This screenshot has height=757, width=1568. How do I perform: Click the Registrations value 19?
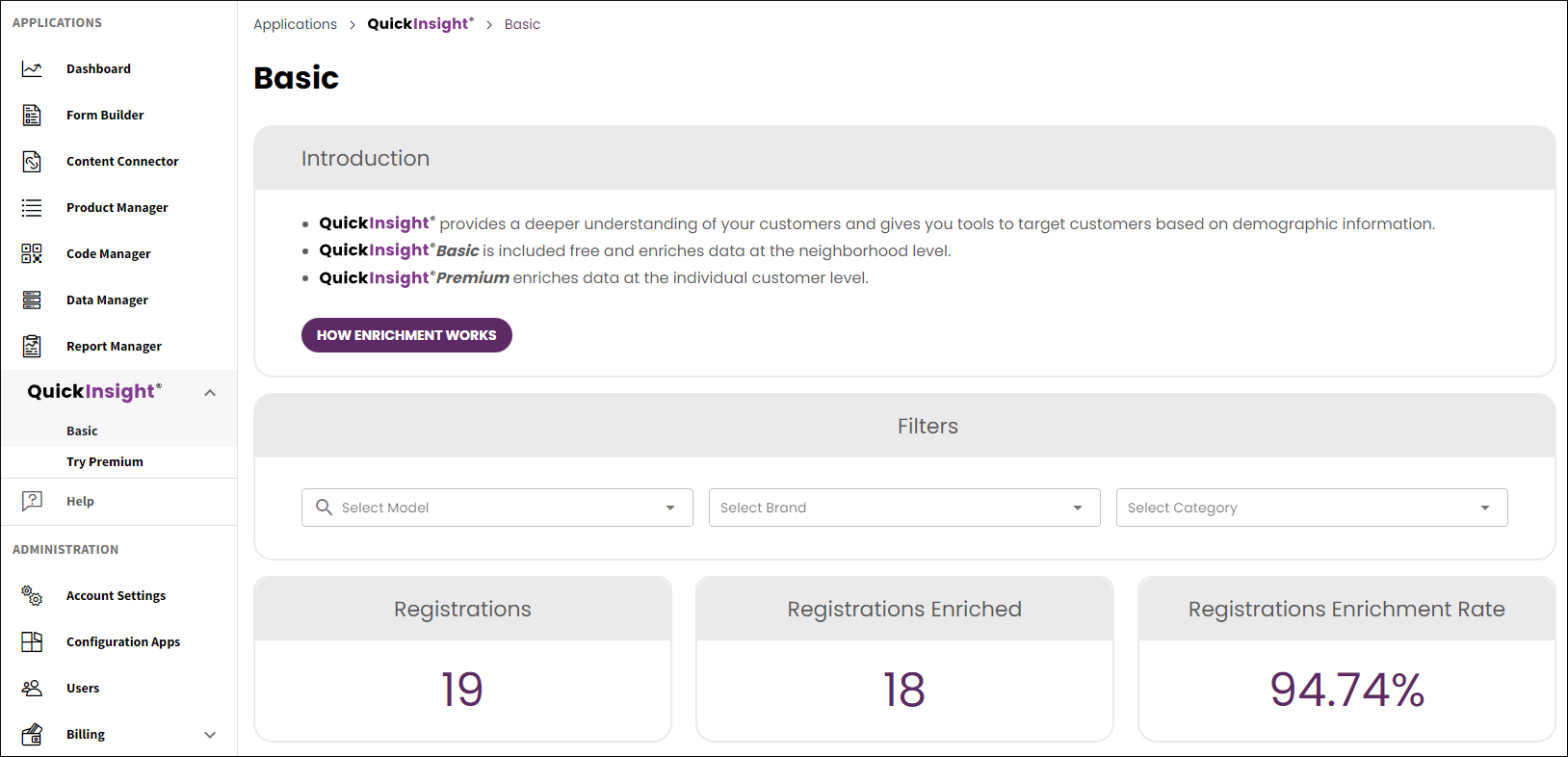click(462, 690)
